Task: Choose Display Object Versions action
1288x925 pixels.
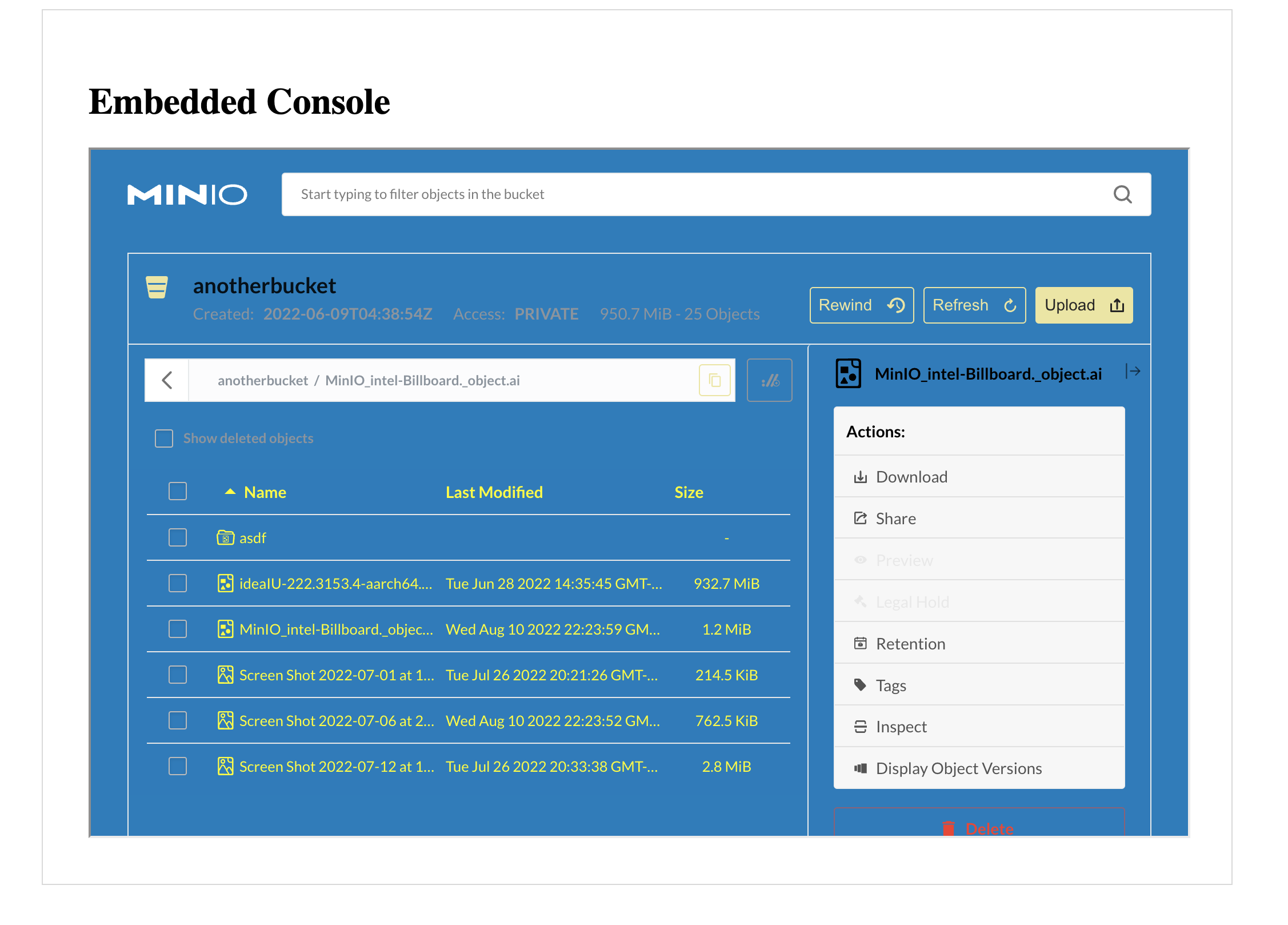Action: (979, 768)
